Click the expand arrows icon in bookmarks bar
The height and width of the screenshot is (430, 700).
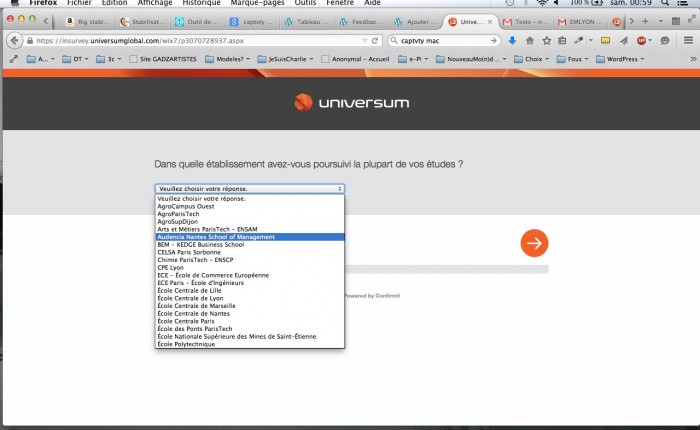[14, 59]
